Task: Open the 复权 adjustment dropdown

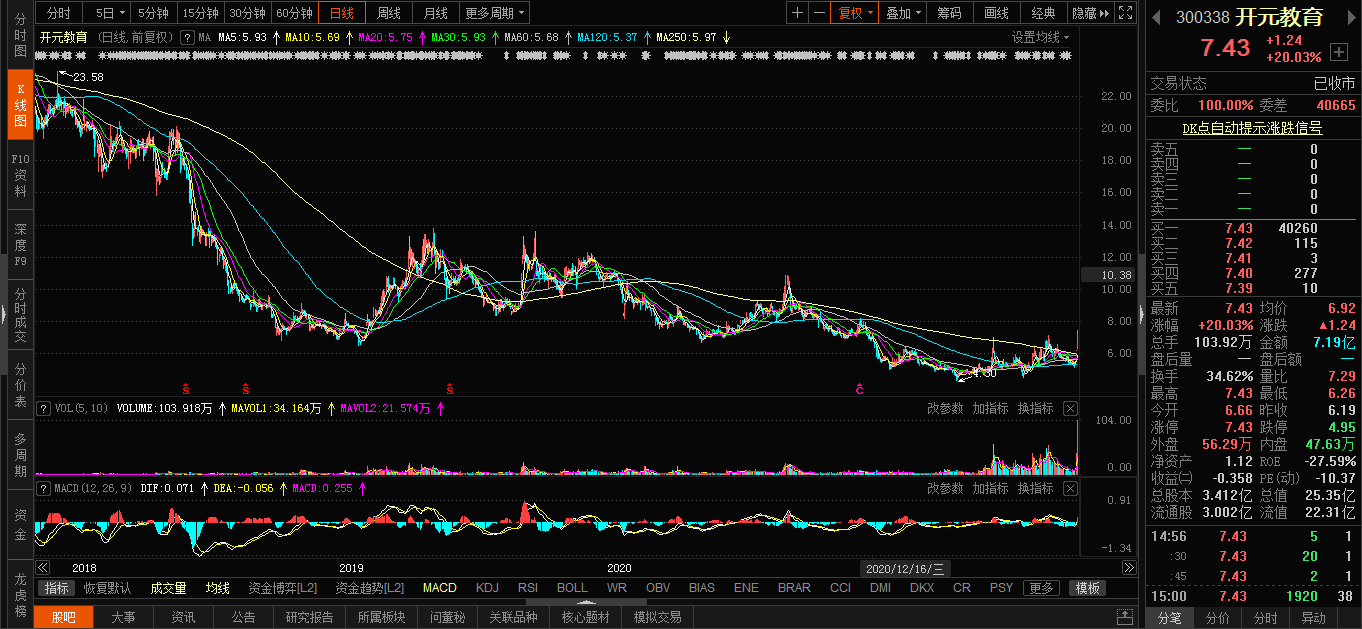Action: 855,13
